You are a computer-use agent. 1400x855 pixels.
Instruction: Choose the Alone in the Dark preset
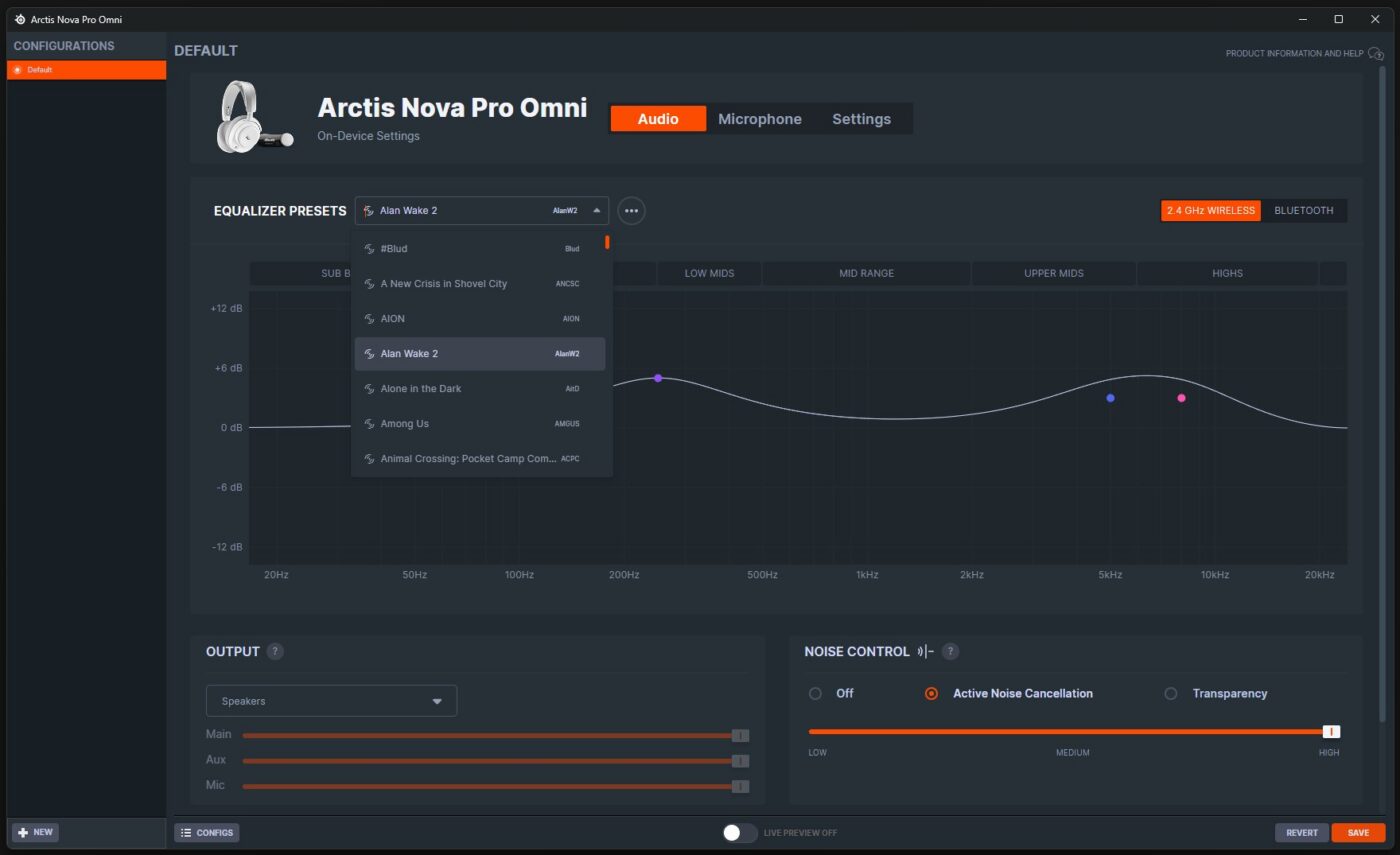coord(480,389)
